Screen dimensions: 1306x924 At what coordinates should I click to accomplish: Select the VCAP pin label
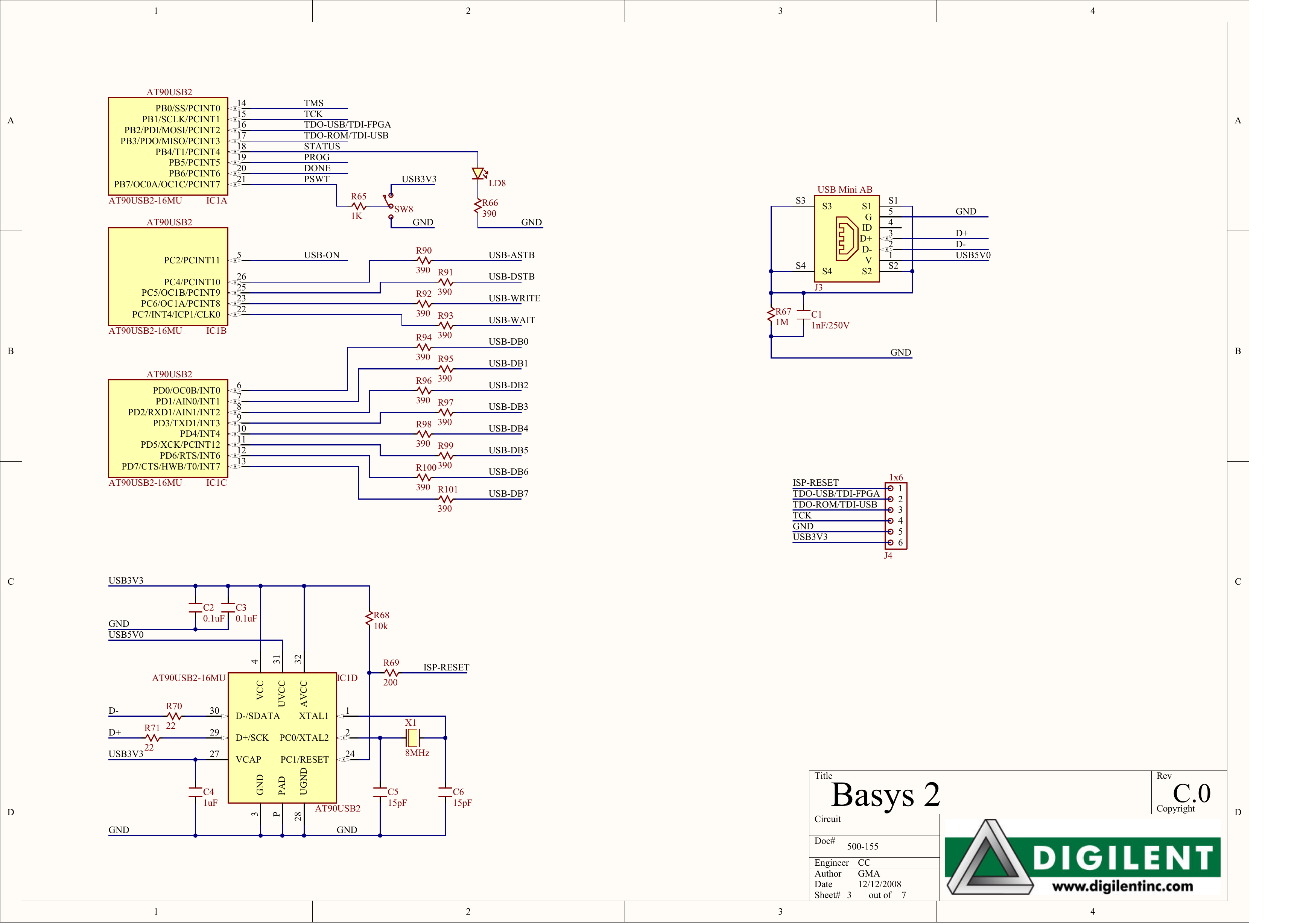[249, 760]
